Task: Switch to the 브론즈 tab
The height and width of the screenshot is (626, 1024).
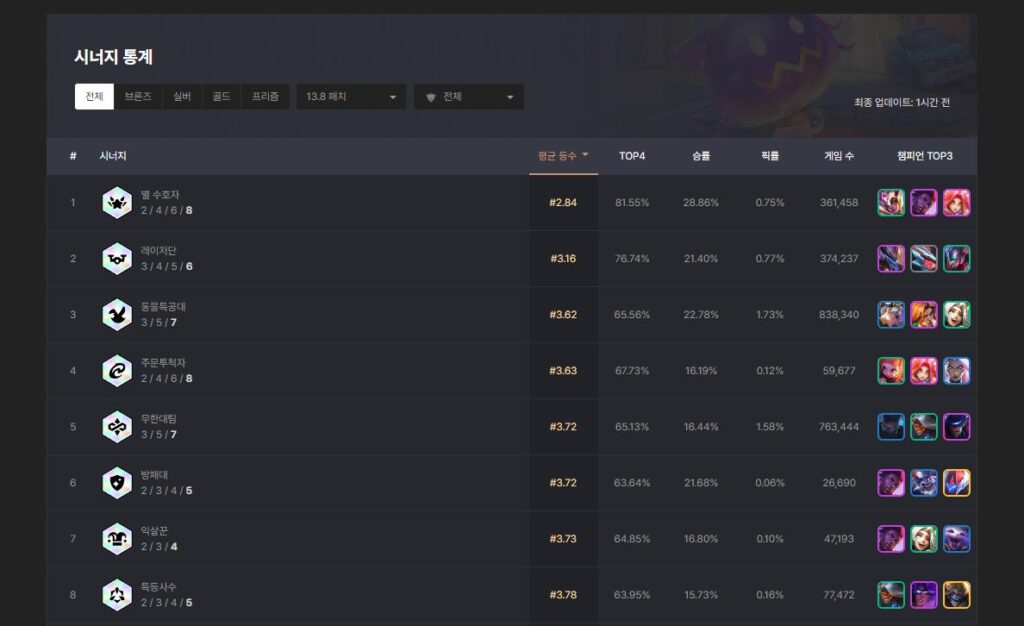Action: coord(139,97)
